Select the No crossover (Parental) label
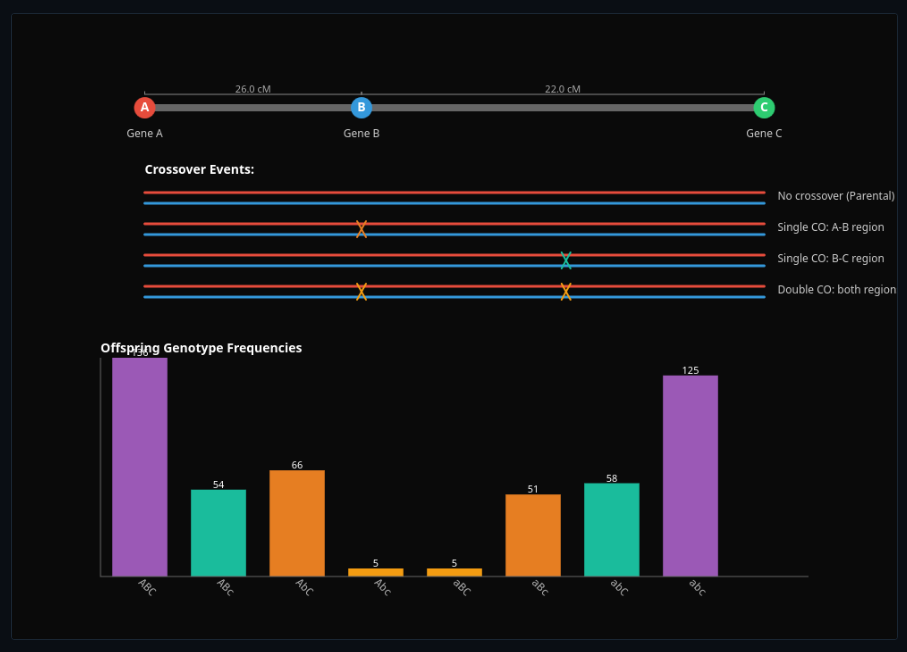This screenshot has width=907, height=652. (x=835, y=196)
